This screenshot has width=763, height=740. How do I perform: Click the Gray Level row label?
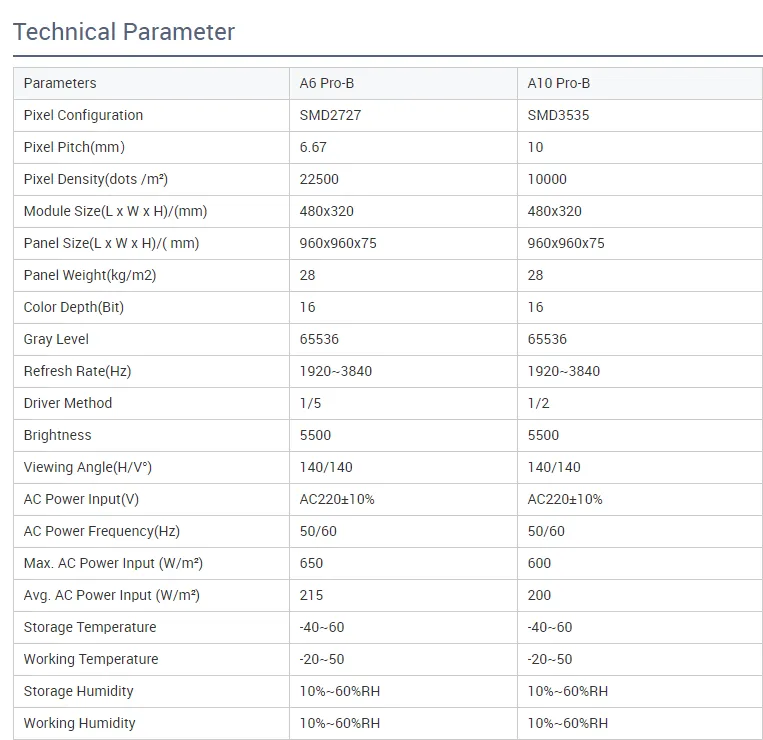pyautogui.click(x=56, y=339)
